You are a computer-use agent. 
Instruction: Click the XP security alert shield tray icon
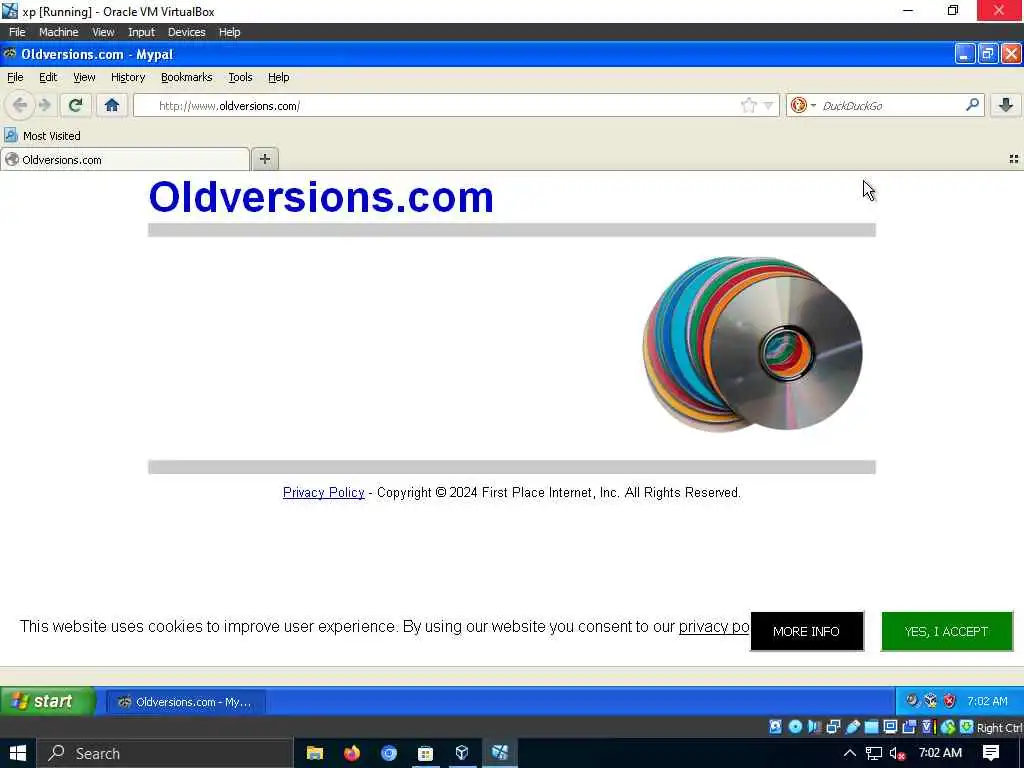[950, 701]
